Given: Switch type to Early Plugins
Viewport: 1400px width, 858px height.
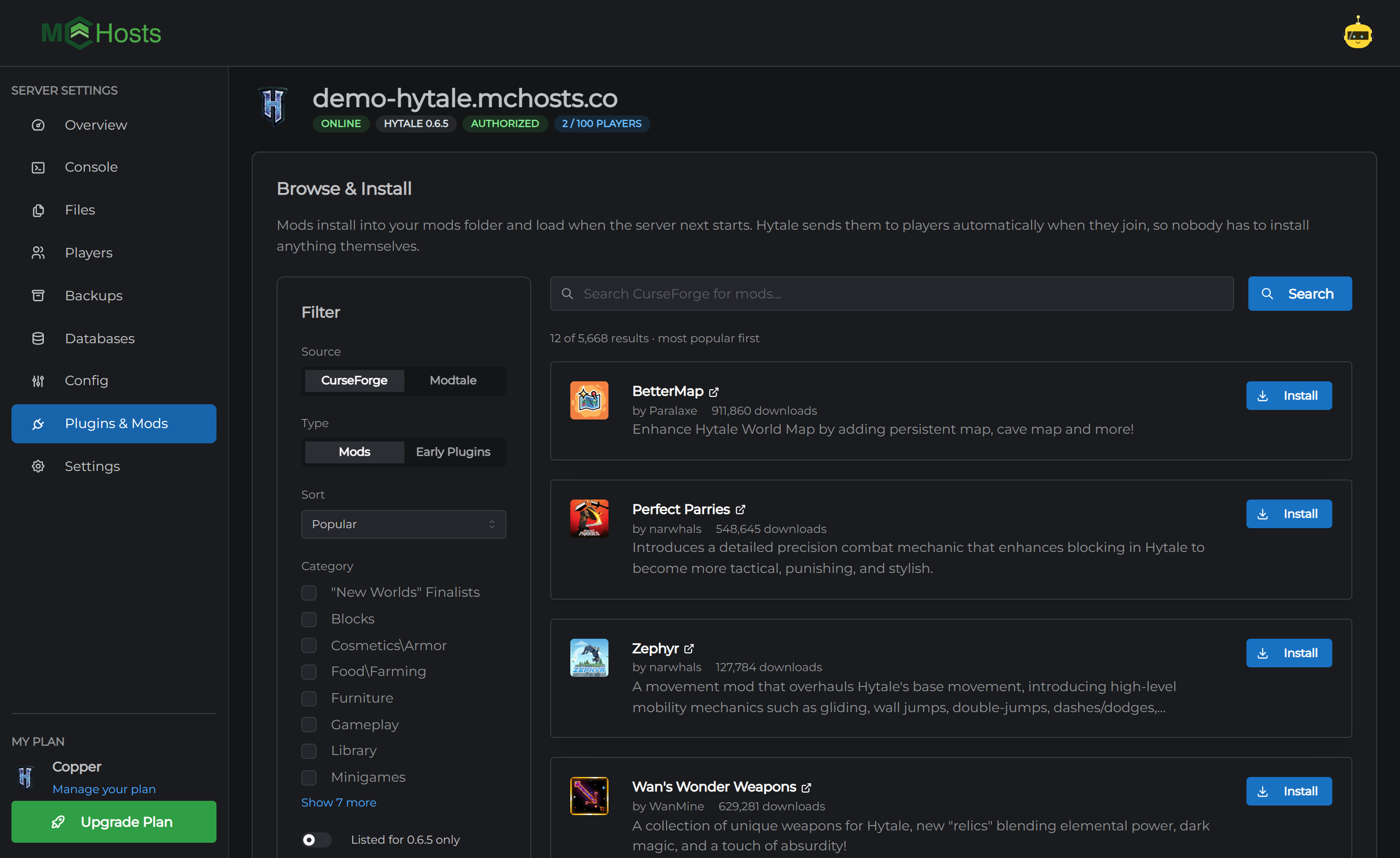Looking at the screenshot, I should (x=453, y=452).
